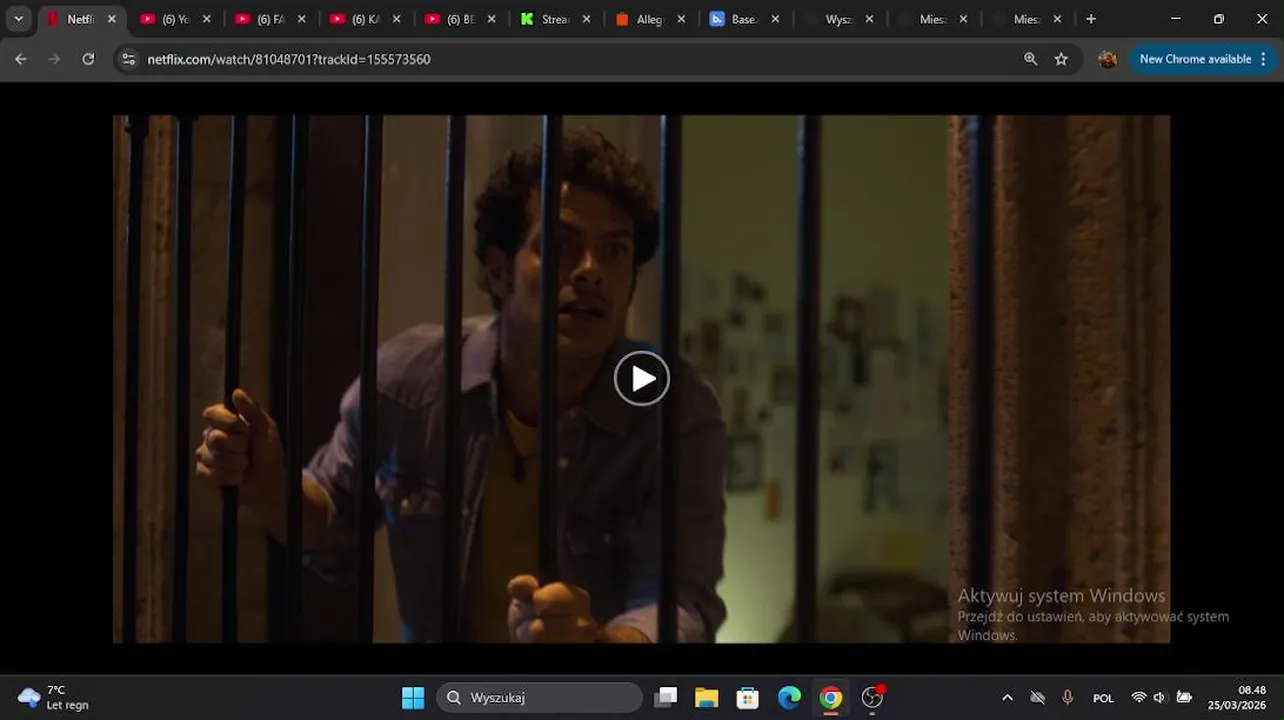Reload the Netflix page
This screenshot has height=720, width=1284.
88,59
